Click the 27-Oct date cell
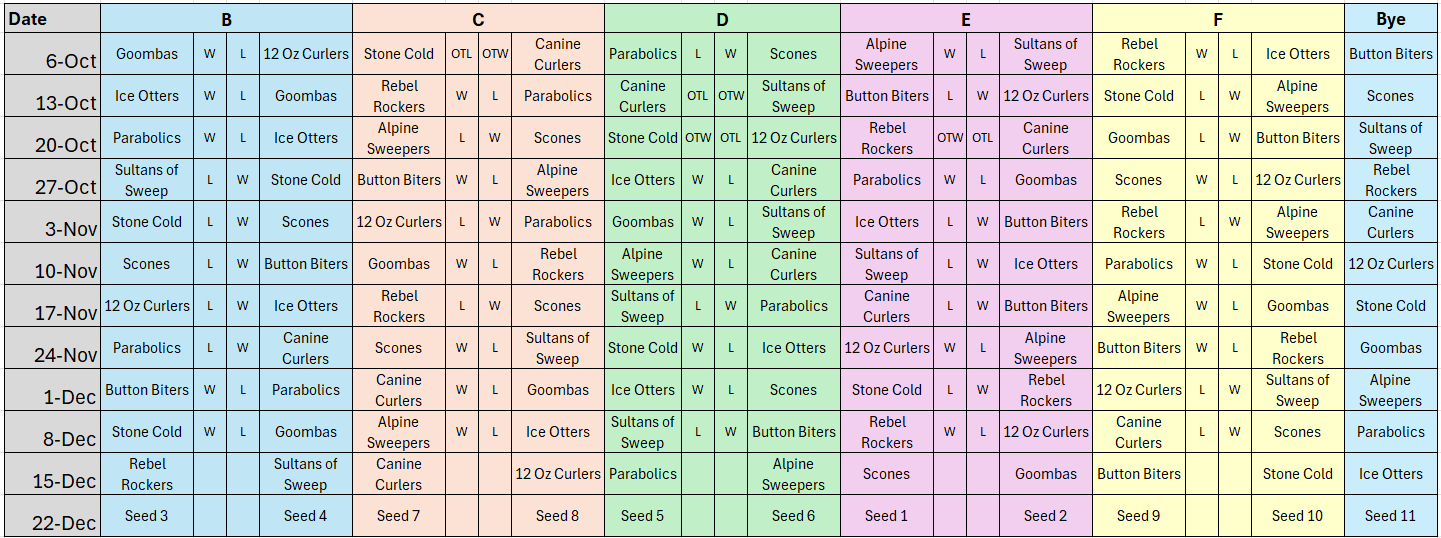Screen dimensions: 1441x538 [50, 180]
